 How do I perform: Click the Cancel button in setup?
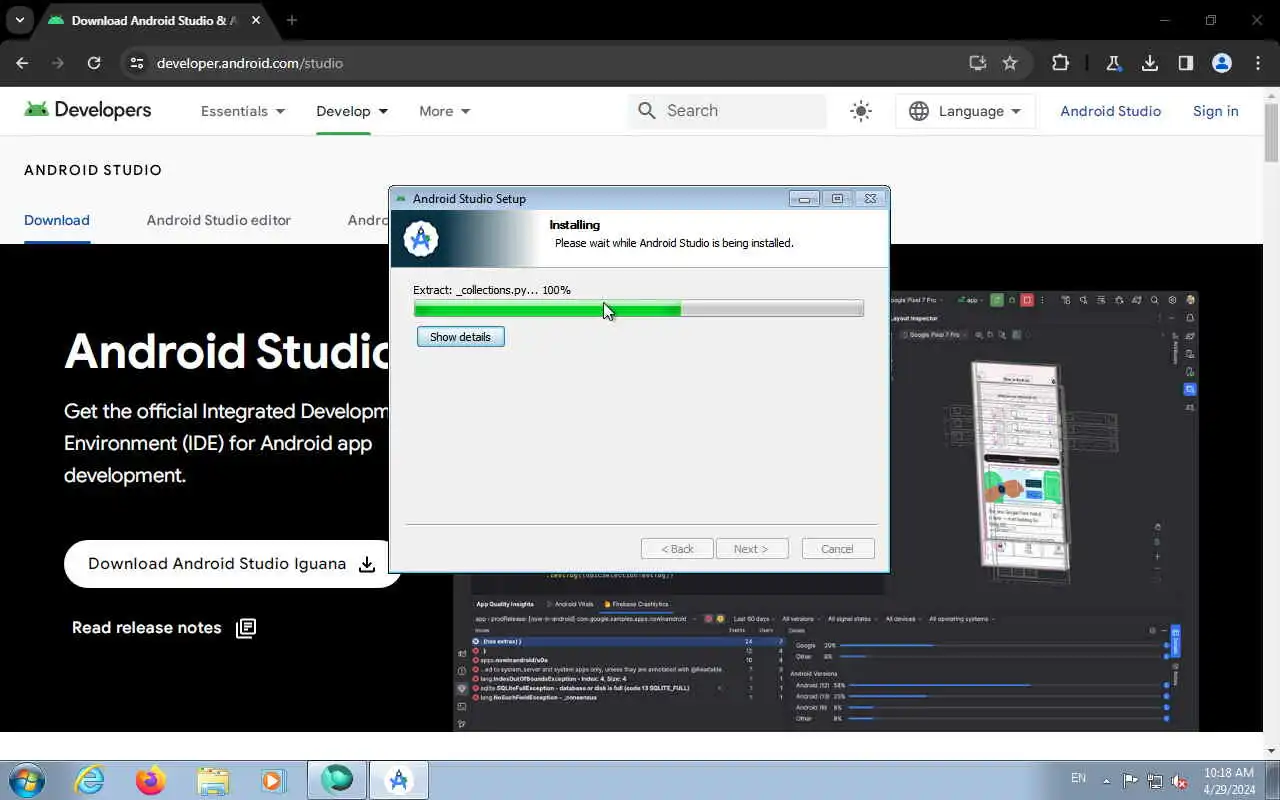pos(838,549)
